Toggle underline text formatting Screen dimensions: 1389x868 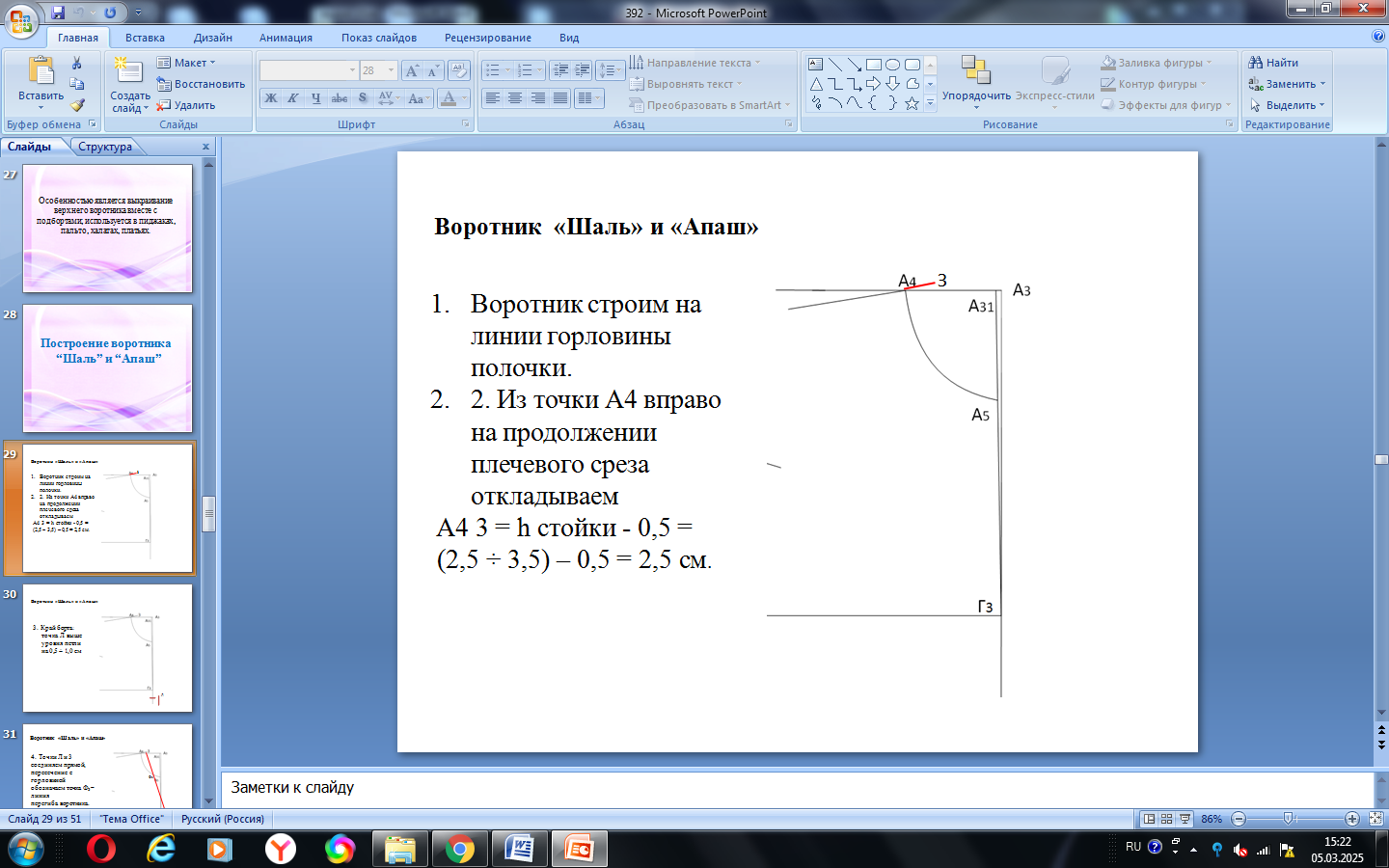coord(315,98)
